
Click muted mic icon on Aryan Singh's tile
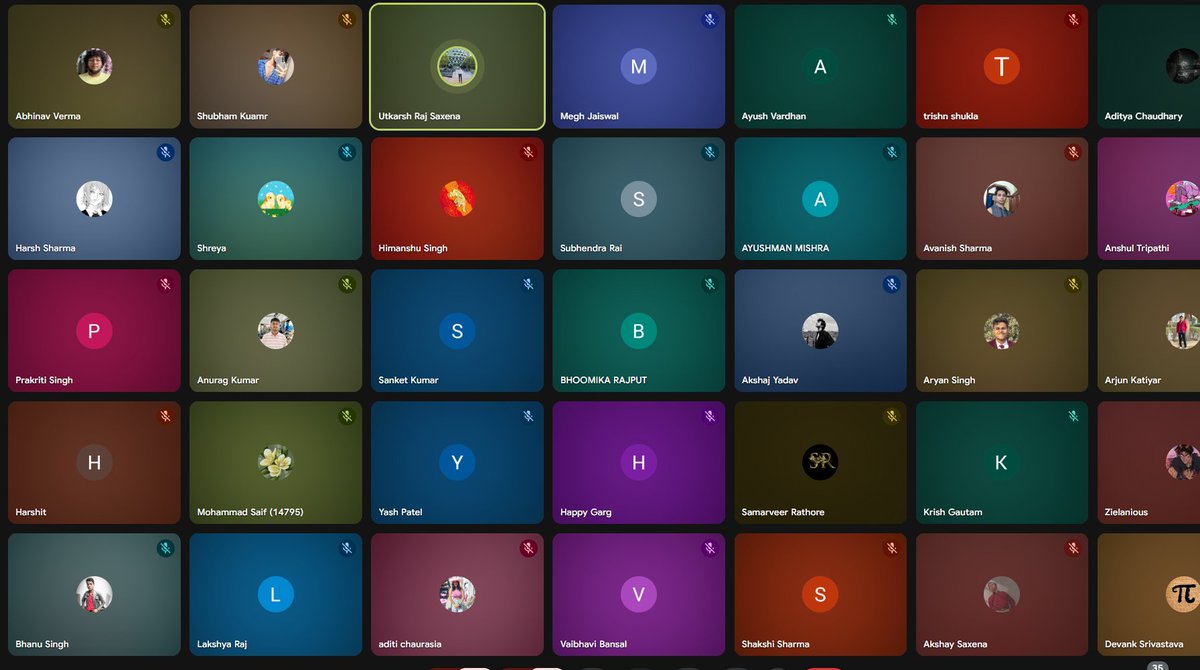coord(1073,284)
